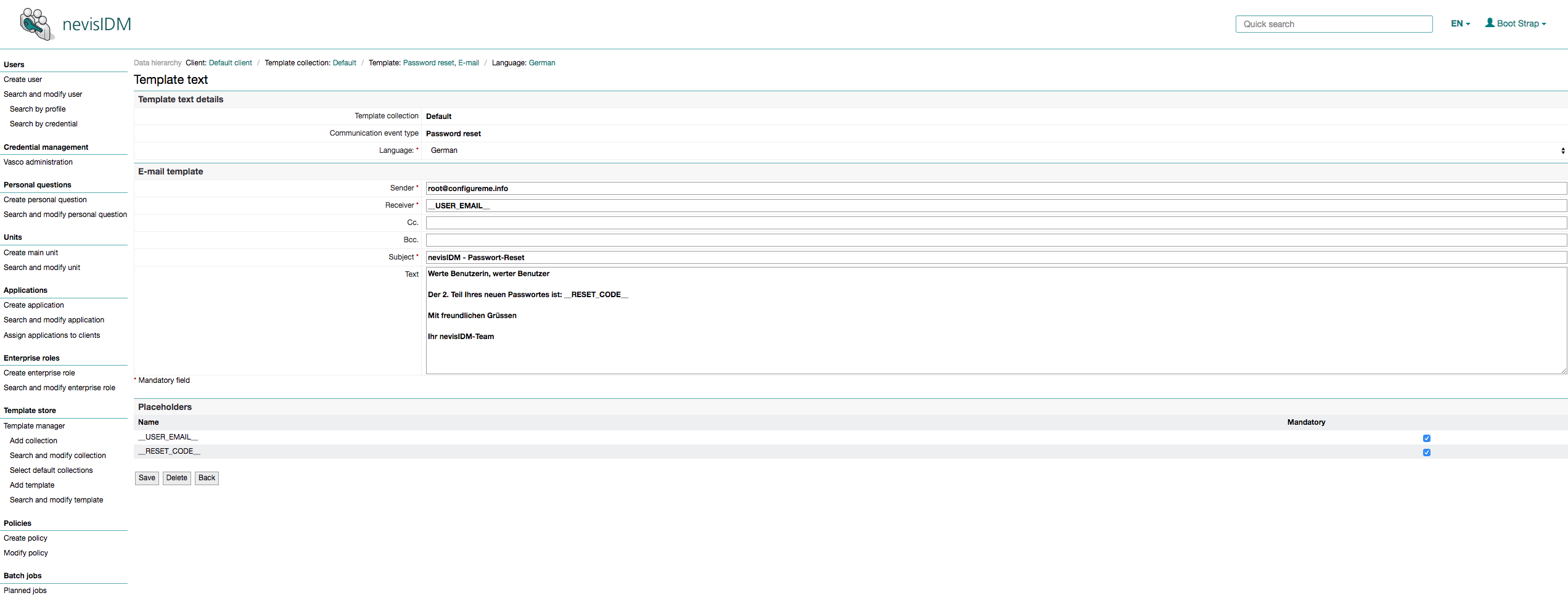Open the EN language switcher
Screen dimensions: 1568x598
[x=1460, y=24]
